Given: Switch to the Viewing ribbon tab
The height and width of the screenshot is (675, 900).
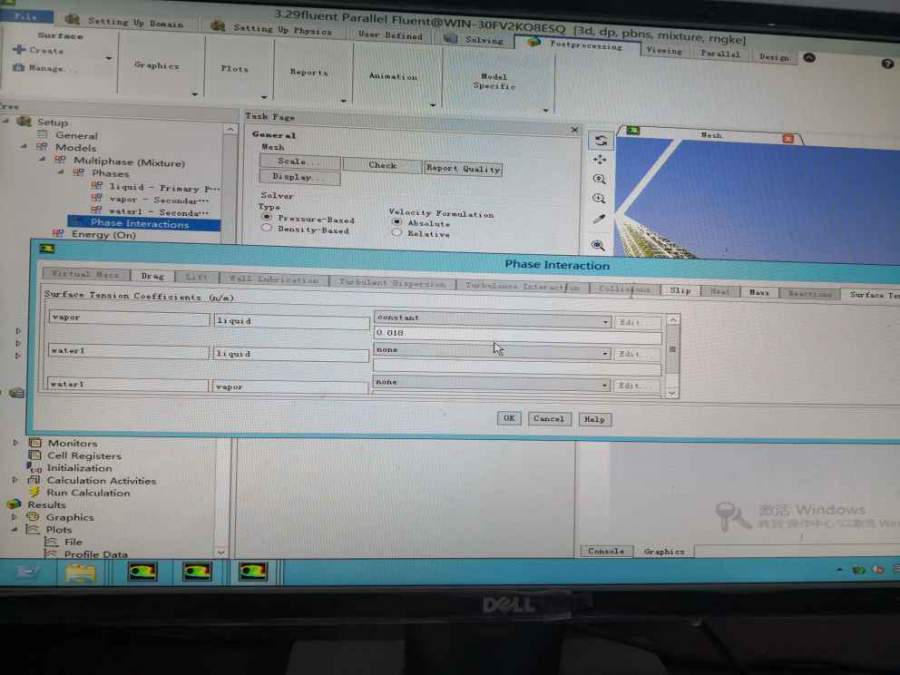Looking at the screenshot, I should click(x=664, y=51).
